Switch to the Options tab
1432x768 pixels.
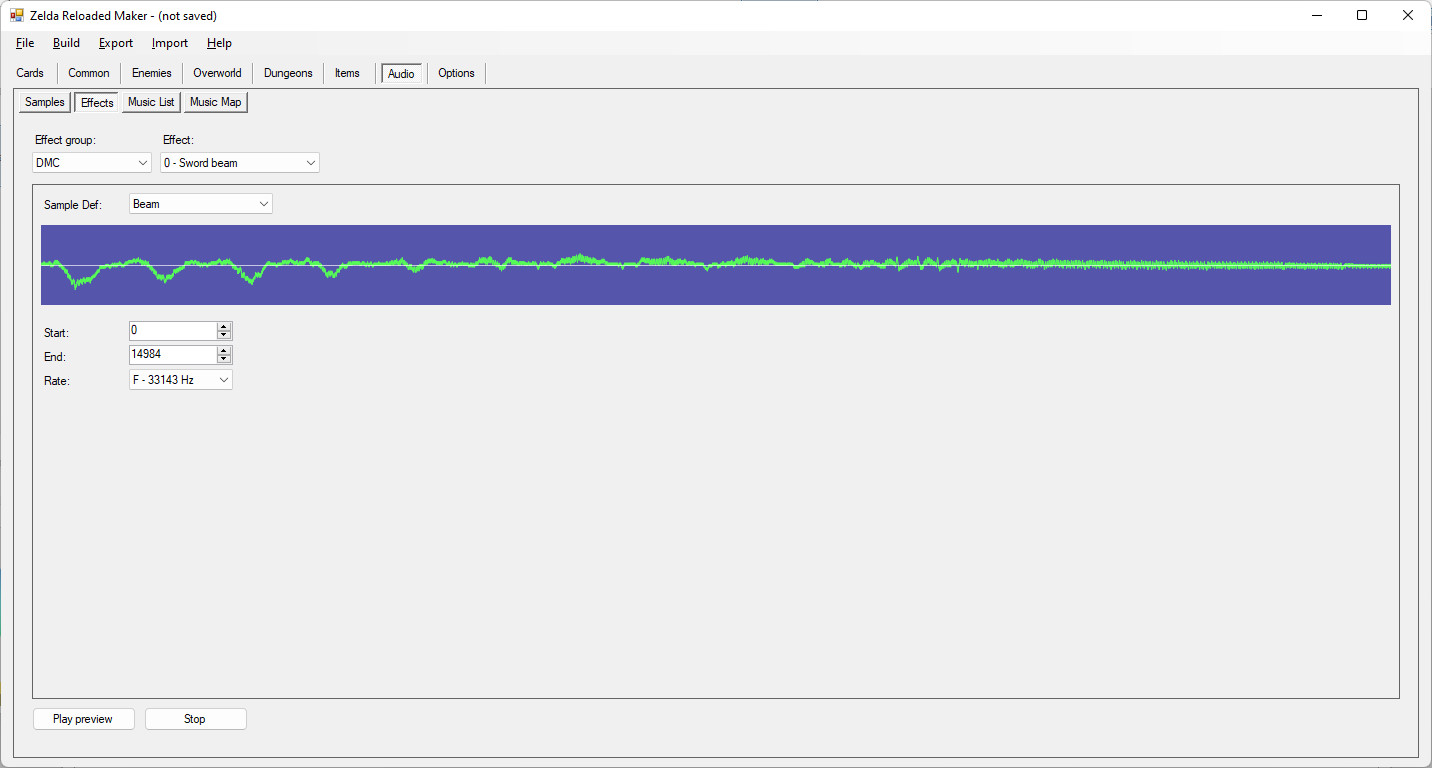click(456, 73)
